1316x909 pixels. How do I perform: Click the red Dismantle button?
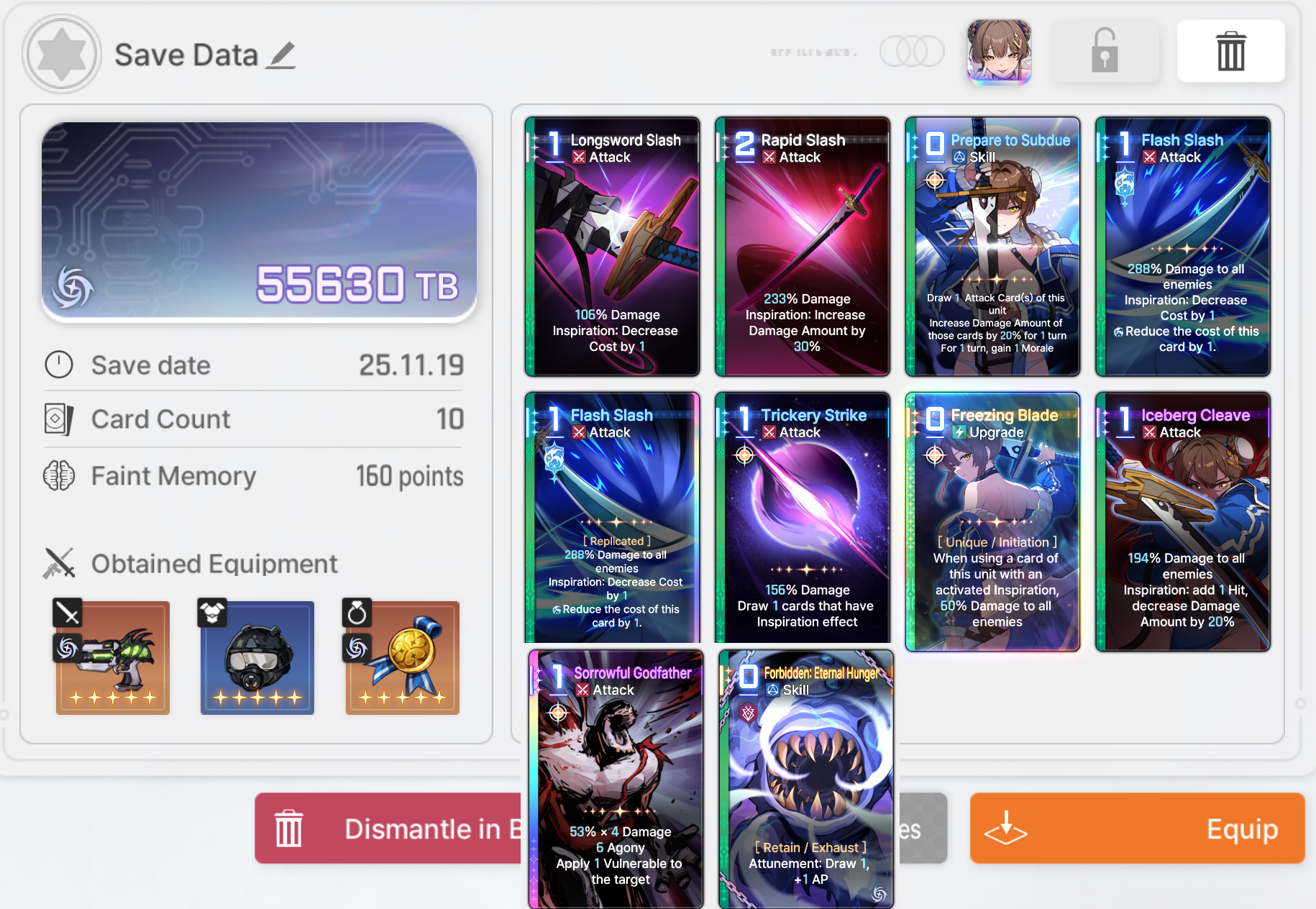[x=389, y=828]
